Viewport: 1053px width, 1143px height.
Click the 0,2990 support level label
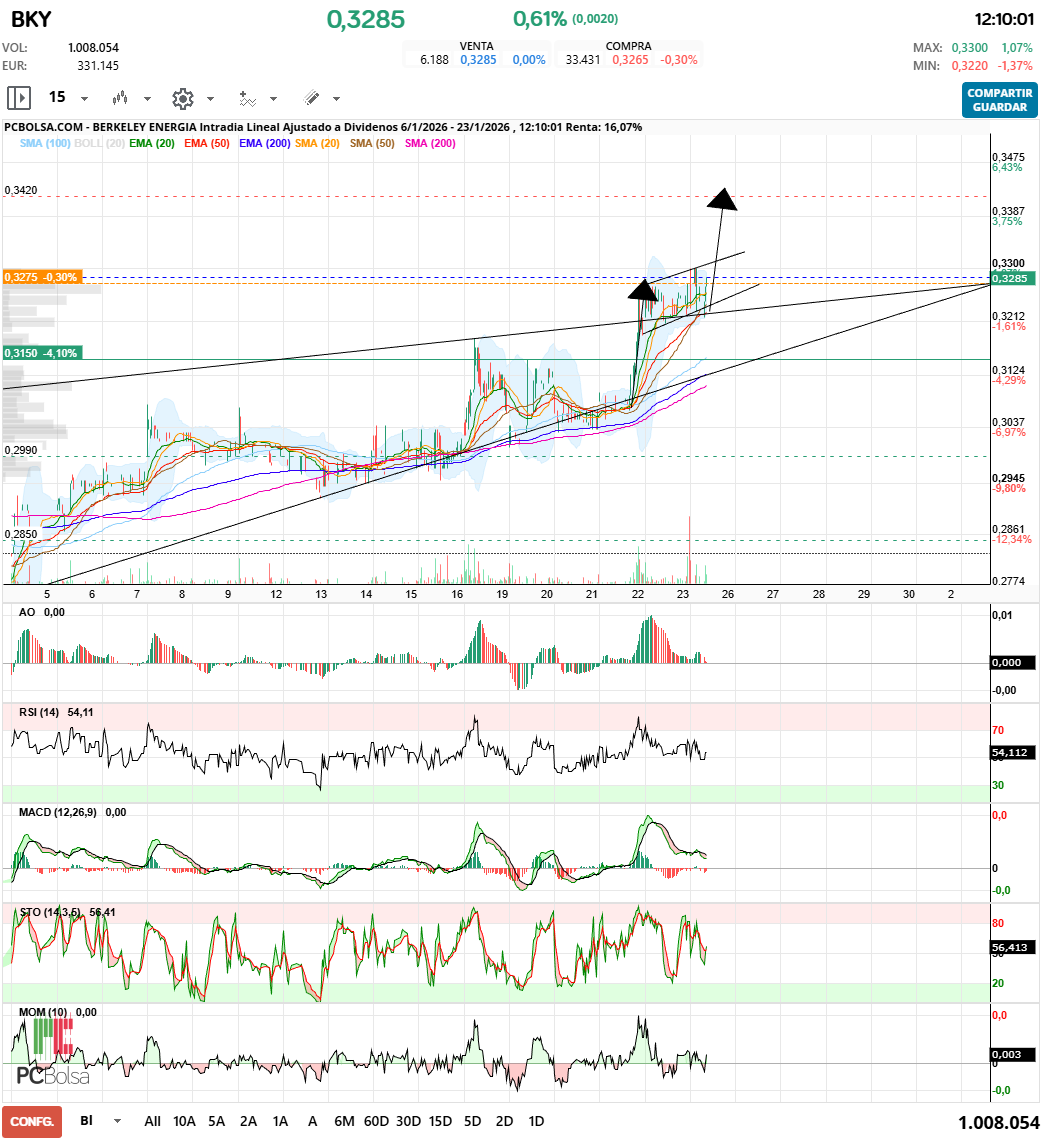20,450
